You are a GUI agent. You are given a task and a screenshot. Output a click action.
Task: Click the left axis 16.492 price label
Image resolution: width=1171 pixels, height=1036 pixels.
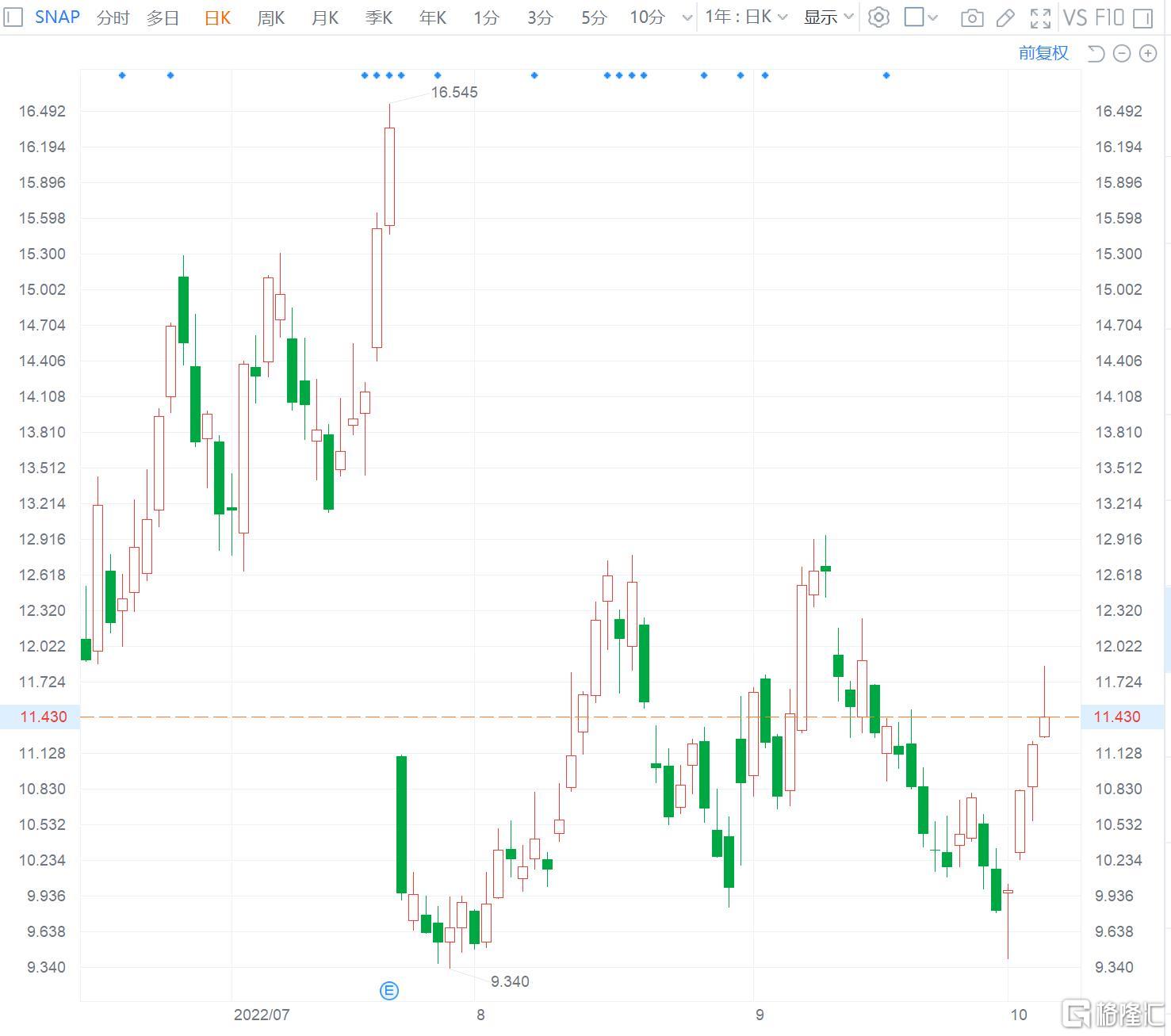pyautogui.click(x=42, y=111)
